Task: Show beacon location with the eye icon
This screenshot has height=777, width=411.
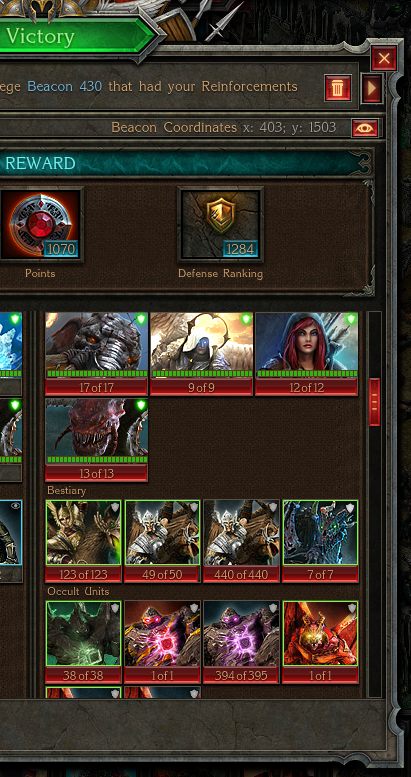Action: pos(365,128)
